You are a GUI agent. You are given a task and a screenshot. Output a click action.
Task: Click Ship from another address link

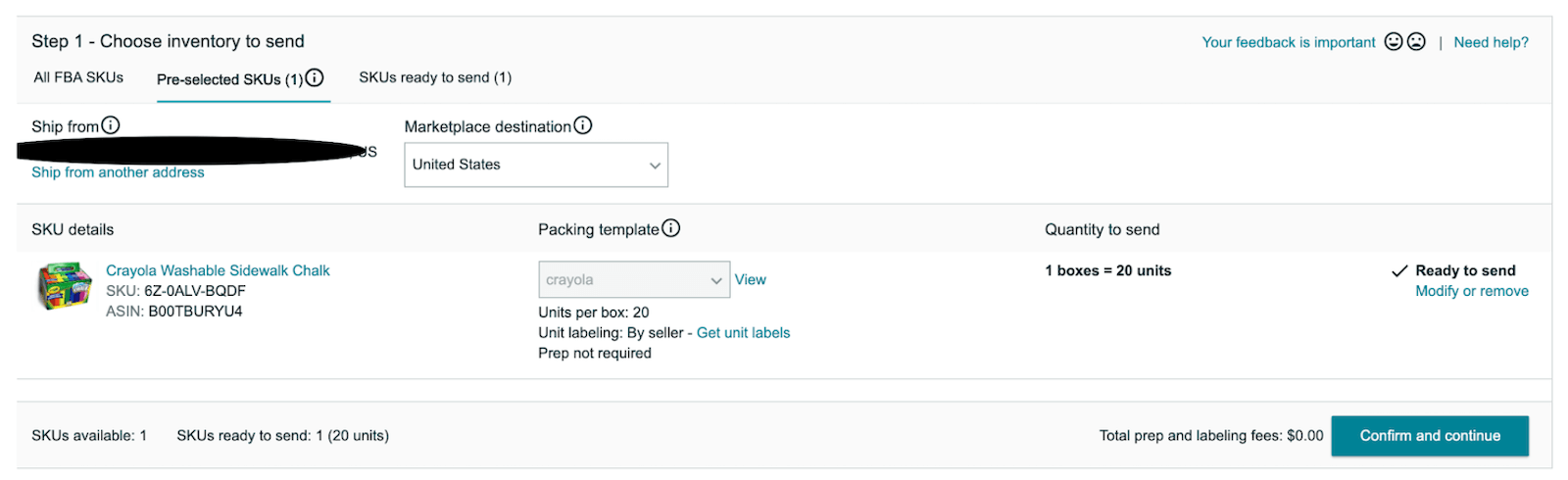[x=118, y=172]
